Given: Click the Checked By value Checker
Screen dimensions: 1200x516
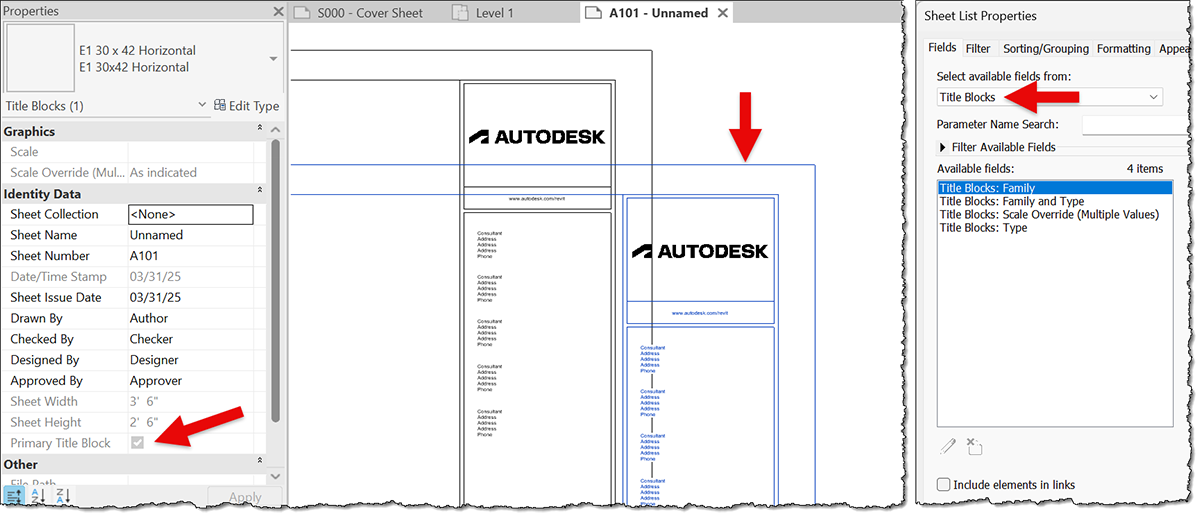Looking at the screenshot, I should click(x=151, y=339).
